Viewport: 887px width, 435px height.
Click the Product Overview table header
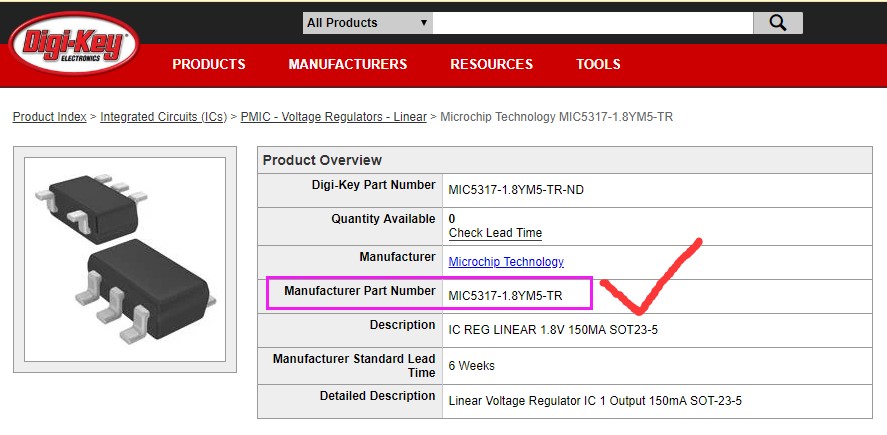(565, 160)
